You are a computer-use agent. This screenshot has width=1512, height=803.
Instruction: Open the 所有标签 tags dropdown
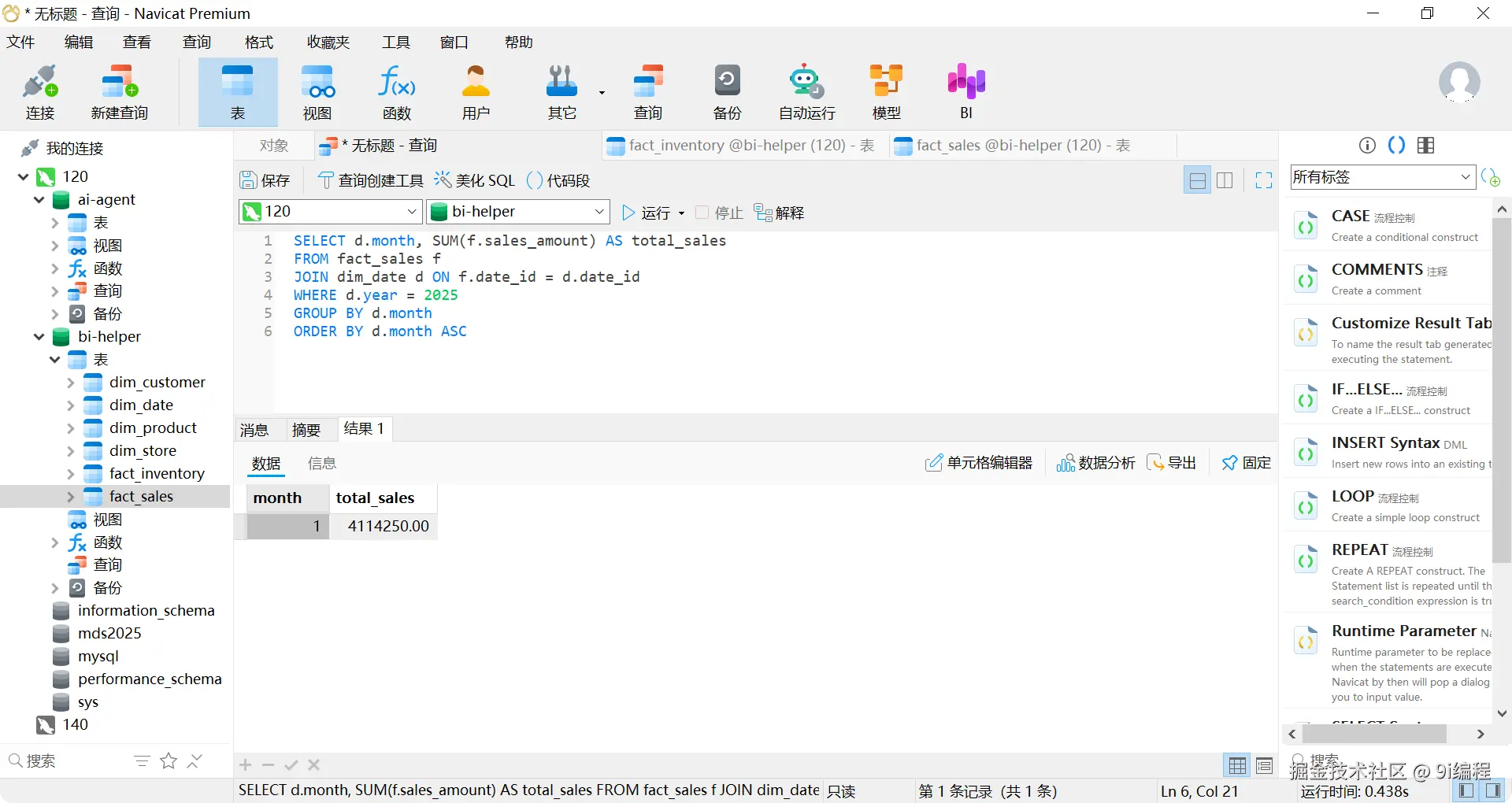coord(1382,177)
